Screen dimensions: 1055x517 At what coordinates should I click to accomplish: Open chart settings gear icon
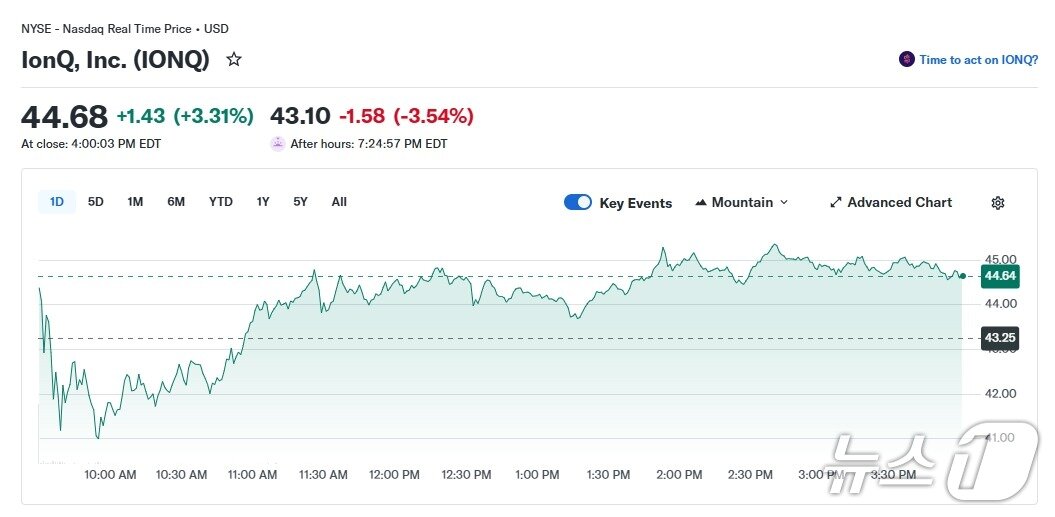point(997,203)
